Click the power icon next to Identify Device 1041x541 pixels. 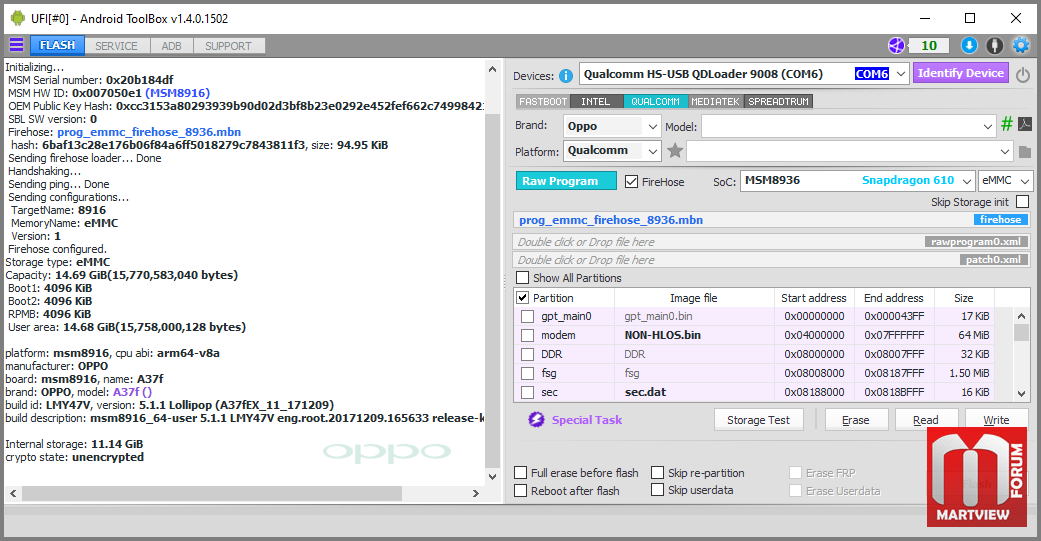pyautogui.click(x=1023, y=74)
